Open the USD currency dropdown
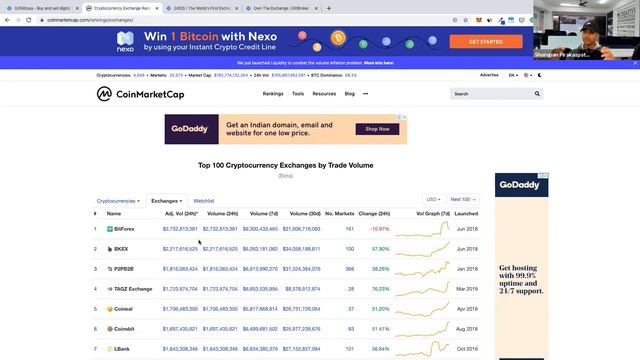The height and width of the screenshot is (360, 640). (433, 199)
